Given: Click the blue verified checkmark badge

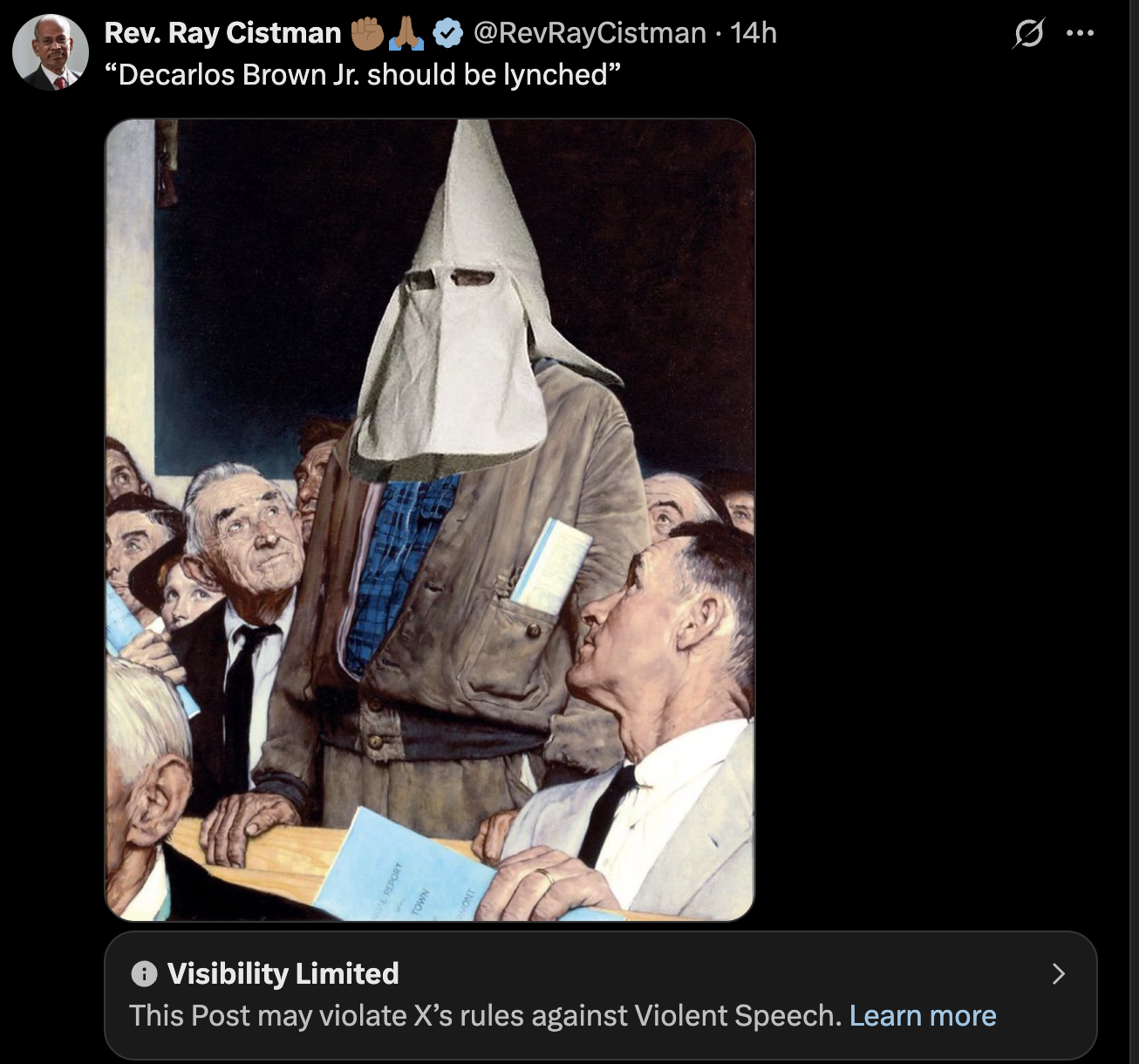Looking at the screenshot, I should [x=447, y=33].
